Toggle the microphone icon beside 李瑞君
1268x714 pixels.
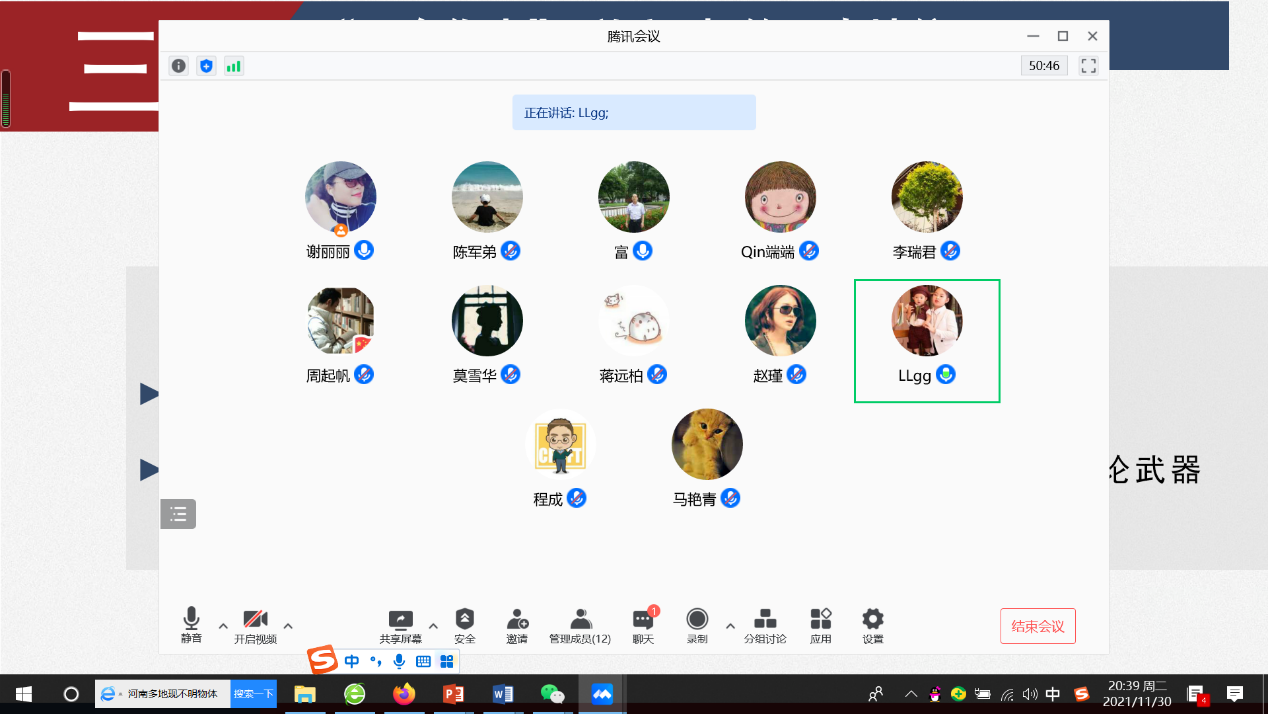(x=951, y=250)
